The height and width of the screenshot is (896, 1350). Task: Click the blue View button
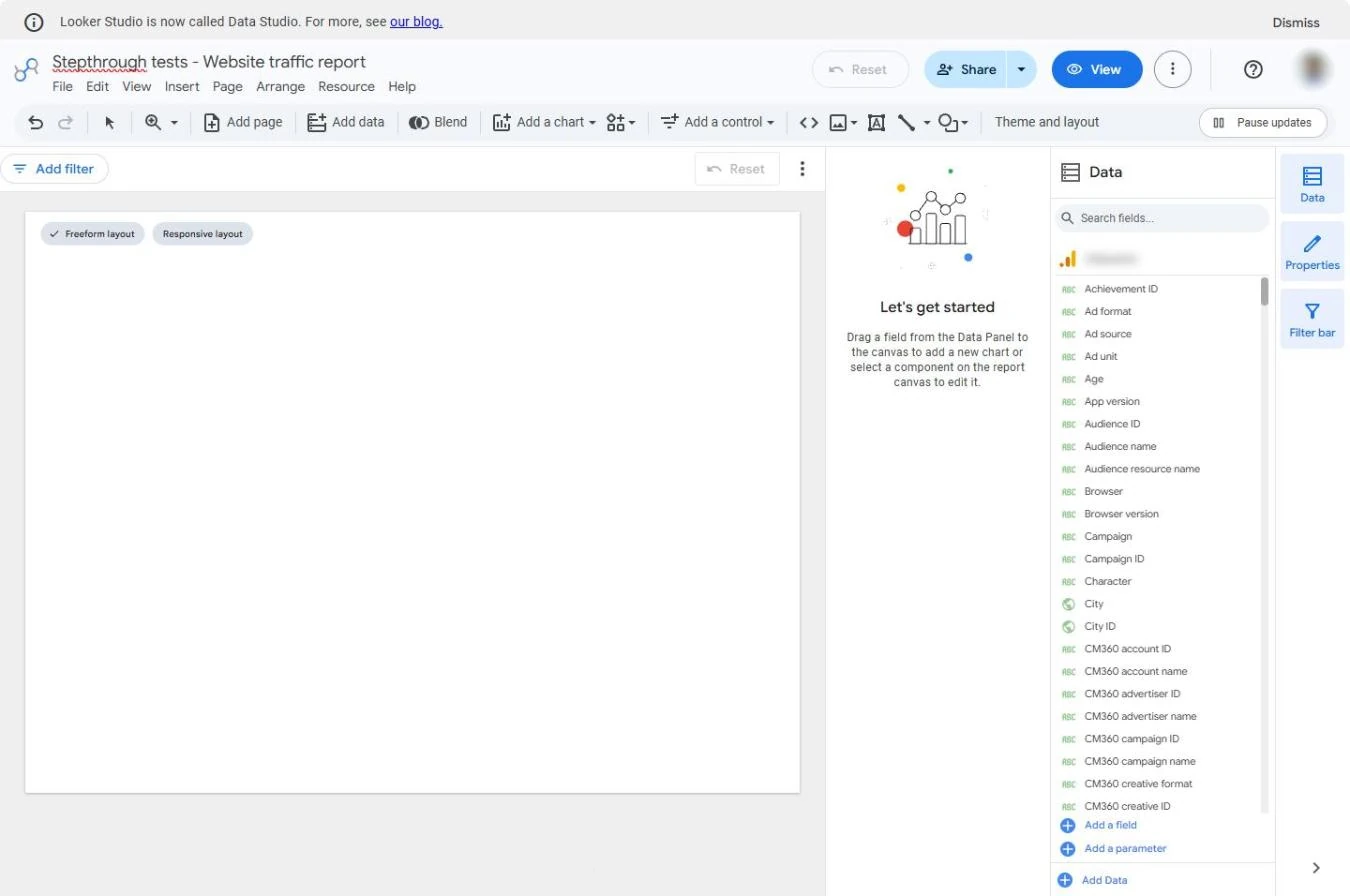pos(1097,69)
